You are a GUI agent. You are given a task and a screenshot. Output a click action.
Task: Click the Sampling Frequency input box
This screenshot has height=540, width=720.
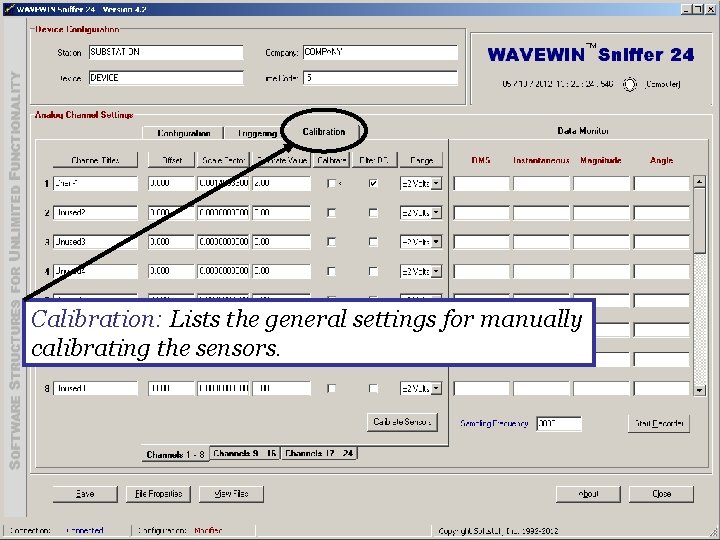559,423
